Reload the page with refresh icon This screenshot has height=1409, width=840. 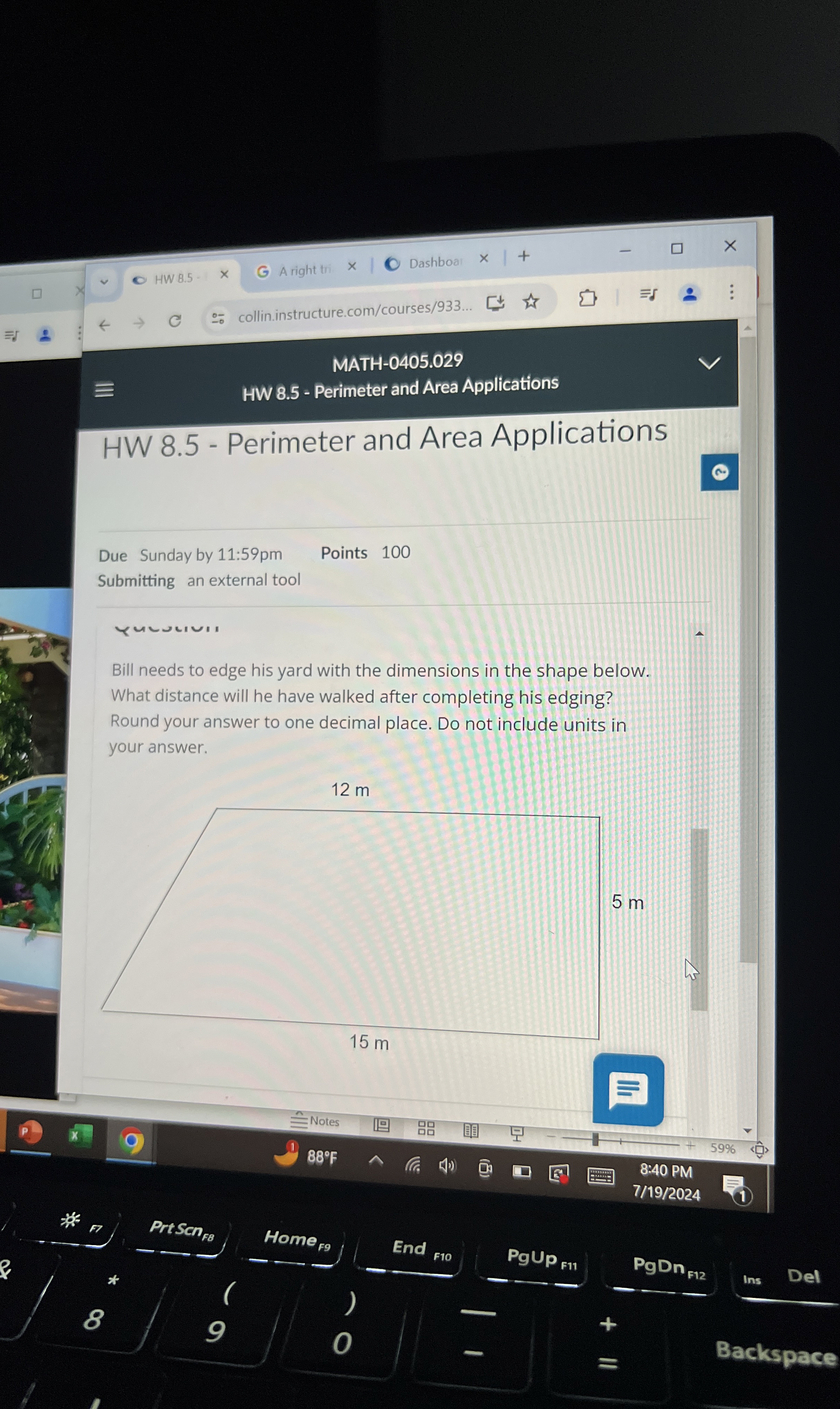pos(175,321)
